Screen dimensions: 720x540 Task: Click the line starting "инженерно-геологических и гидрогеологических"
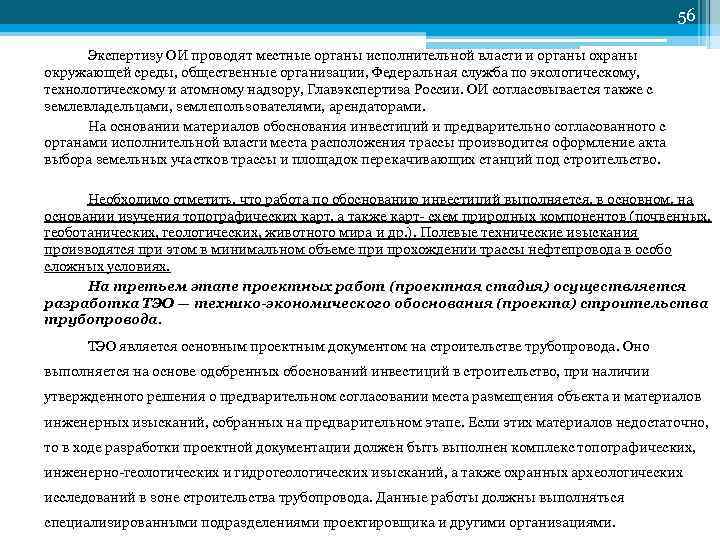pyautogui.click(x=363, y=472)
